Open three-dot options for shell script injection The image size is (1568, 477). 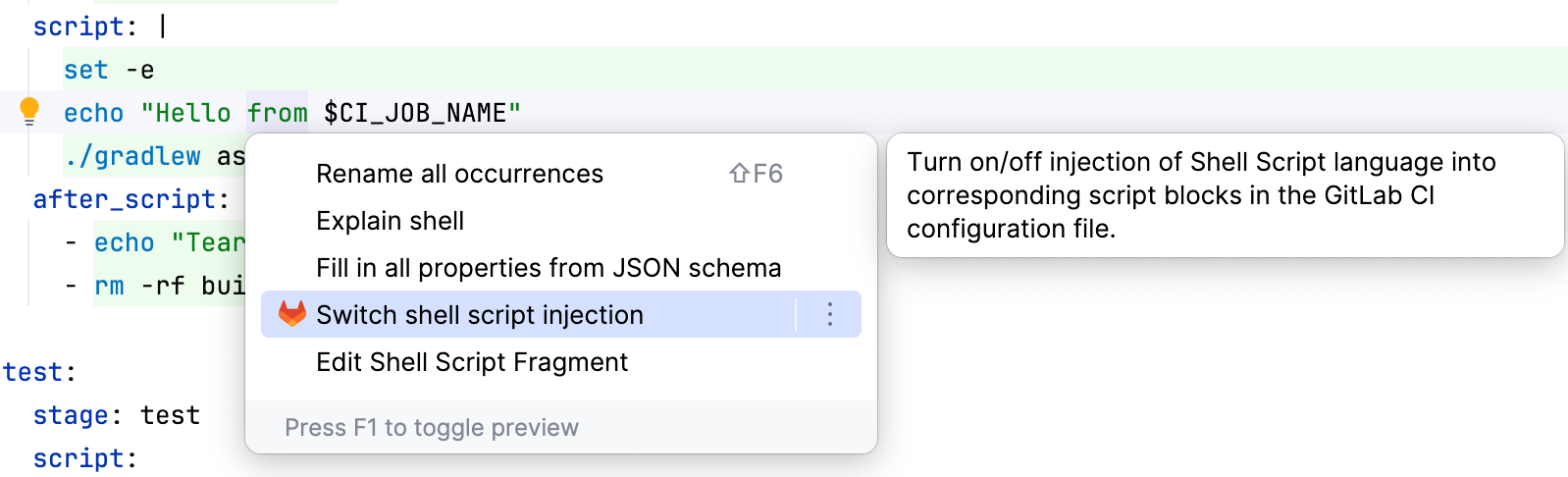point(830,314)
